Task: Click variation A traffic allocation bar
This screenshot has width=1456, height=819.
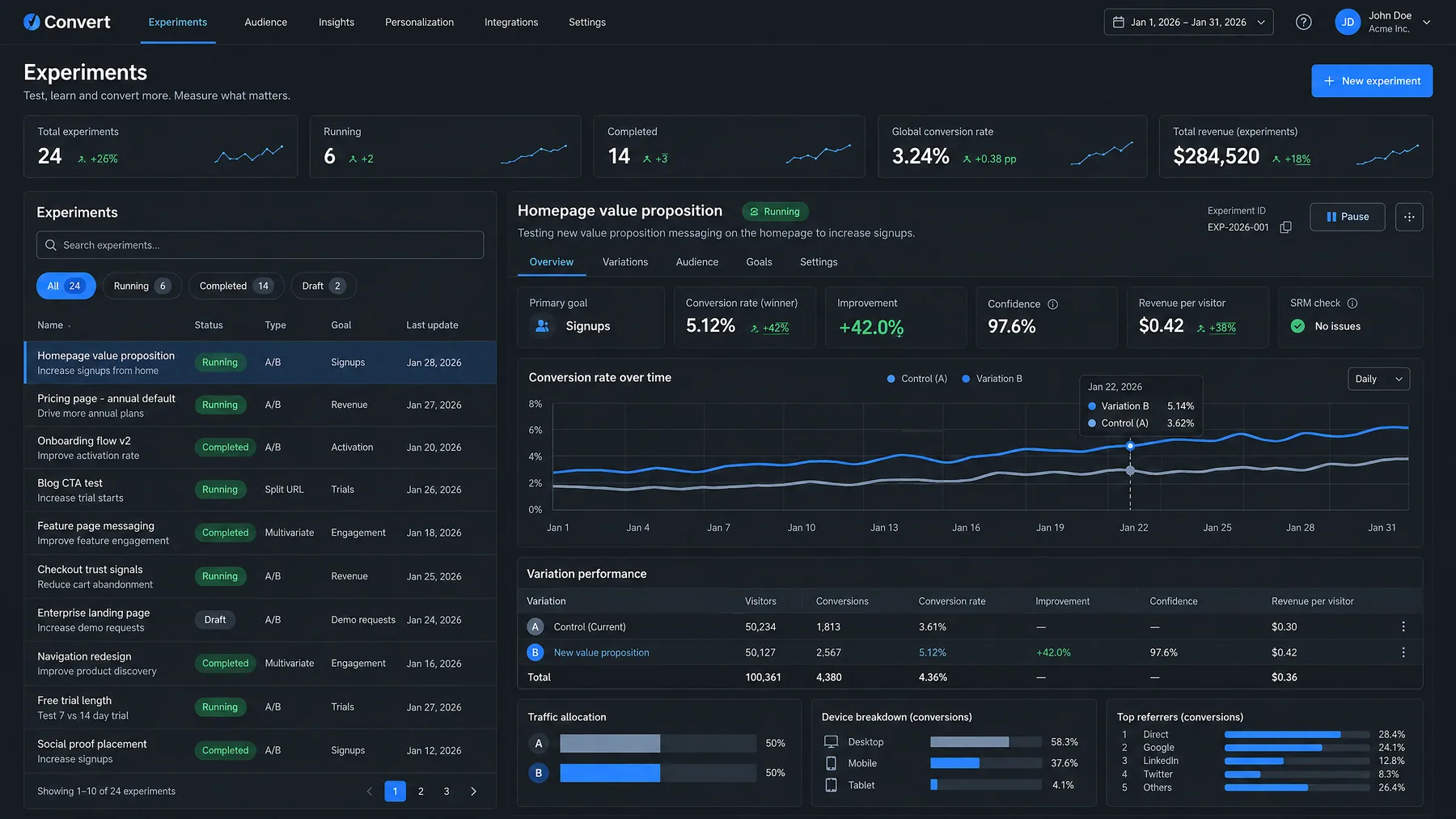Action: [x=658, y=743]
